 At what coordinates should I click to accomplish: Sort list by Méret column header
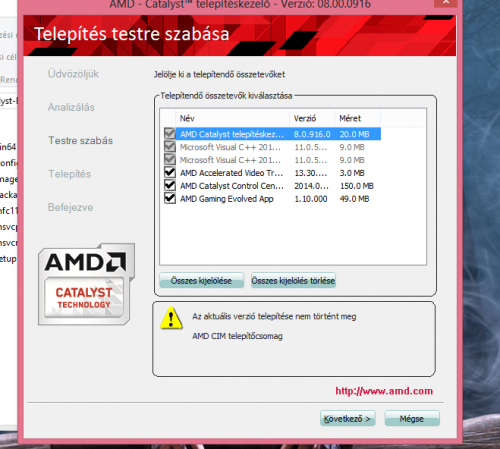pos(357,118)
